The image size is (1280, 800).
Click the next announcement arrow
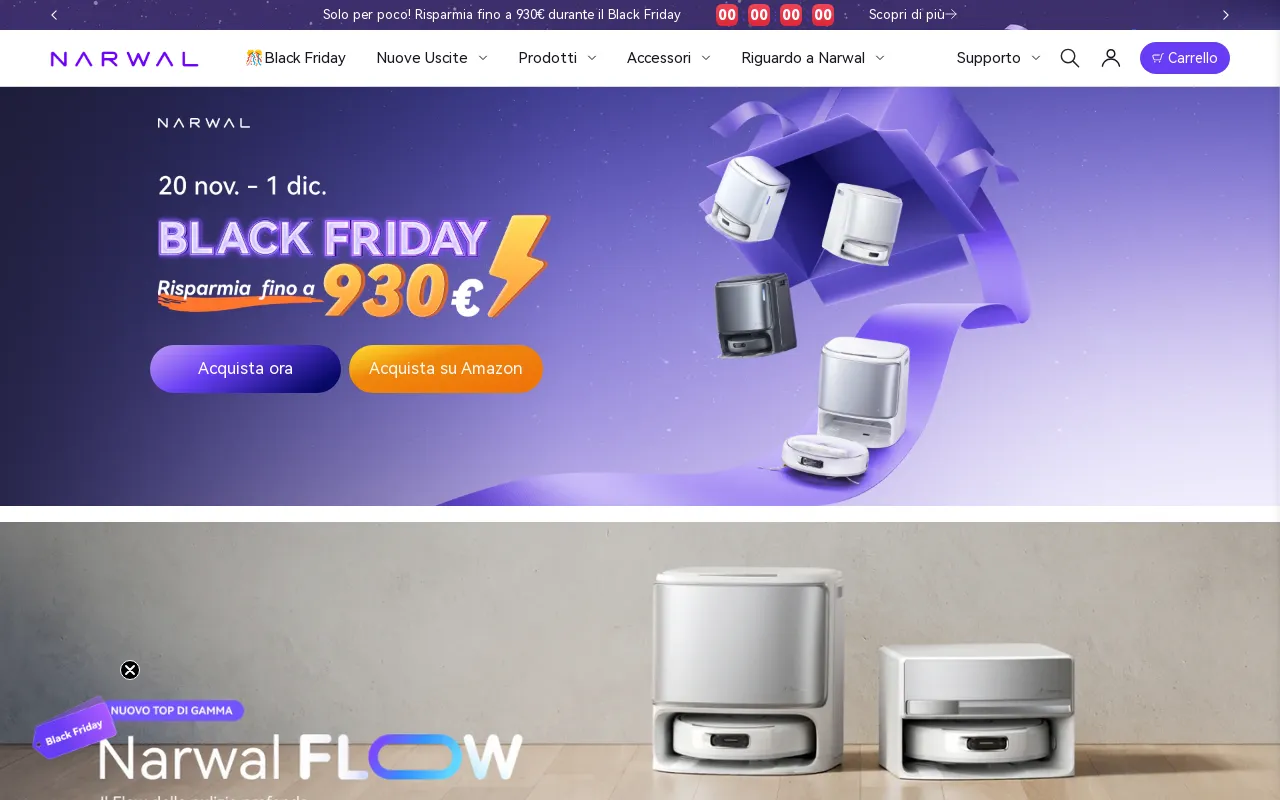tap(1225, 15)
